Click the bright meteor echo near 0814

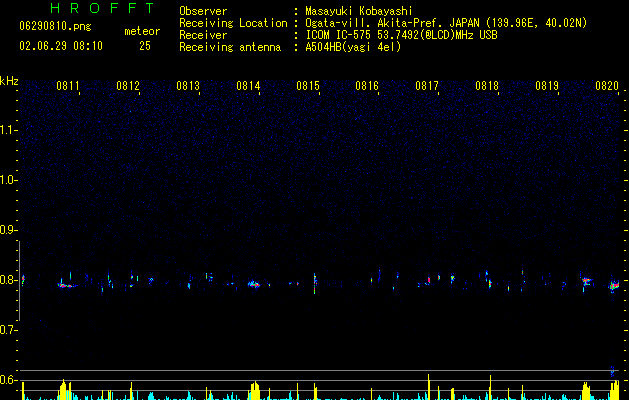254,284
